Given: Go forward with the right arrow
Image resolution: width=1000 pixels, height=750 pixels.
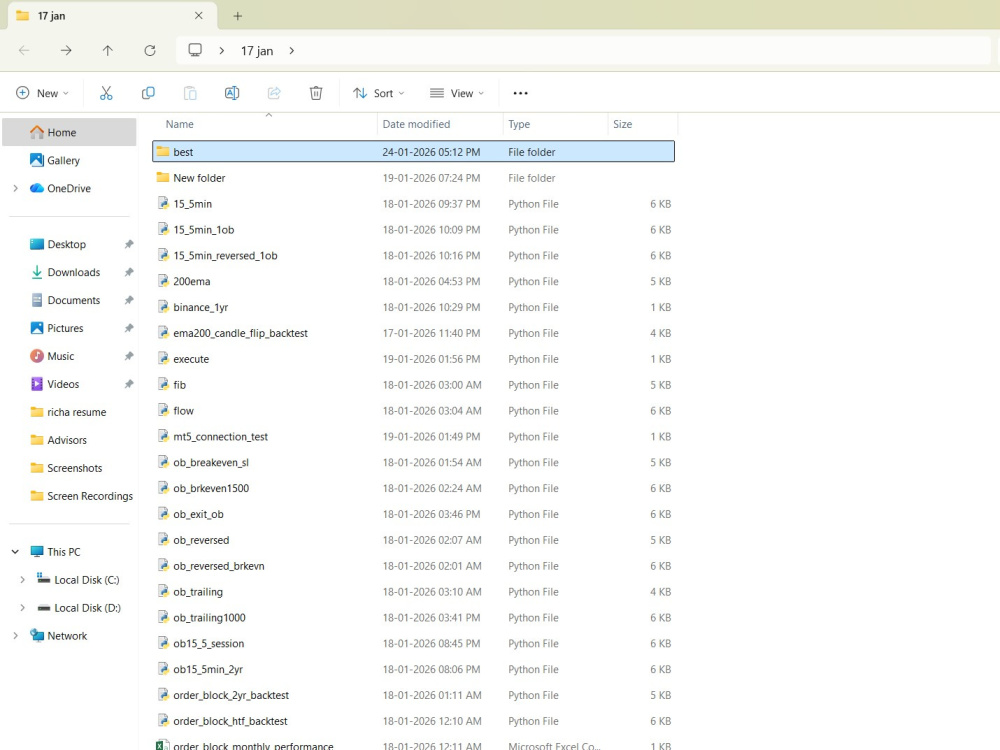Looking at the screenshot, I should click(x=66, y=50).
